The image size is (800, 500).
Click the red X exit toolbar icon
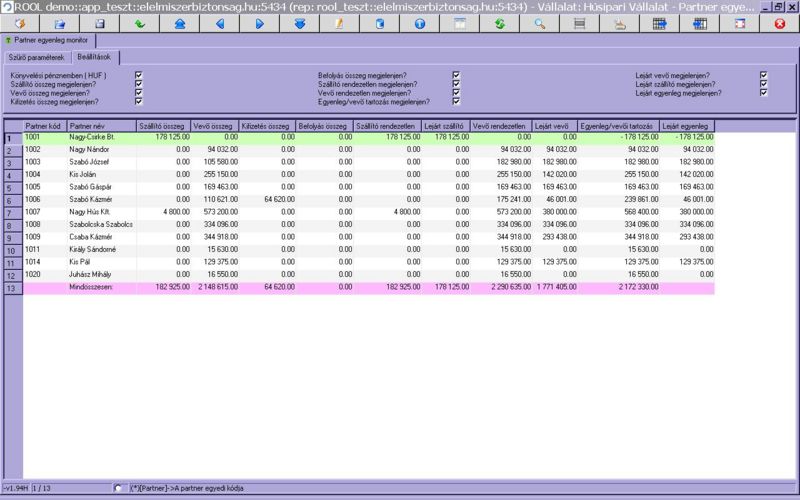(779, 23)
